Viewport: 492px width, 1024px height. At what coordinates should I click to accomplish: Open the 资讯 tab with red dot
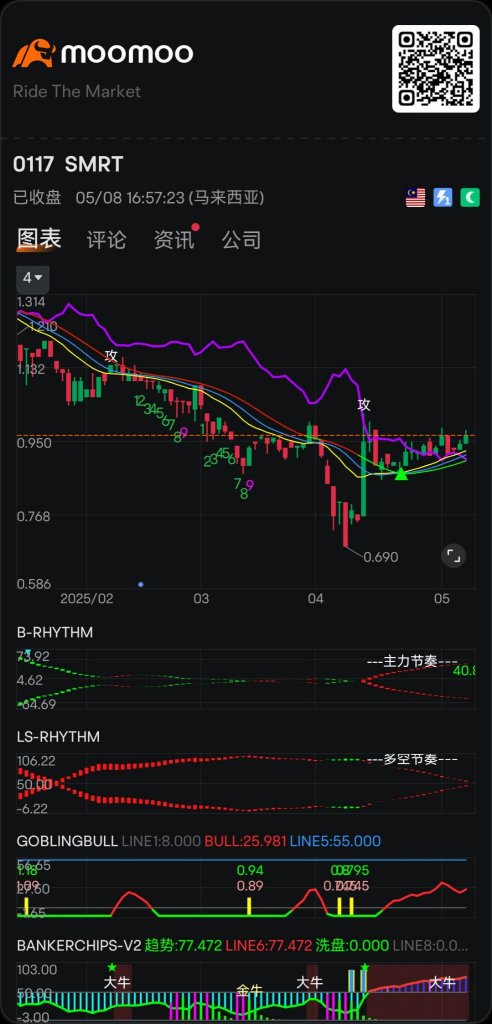[x=174, y=240]
